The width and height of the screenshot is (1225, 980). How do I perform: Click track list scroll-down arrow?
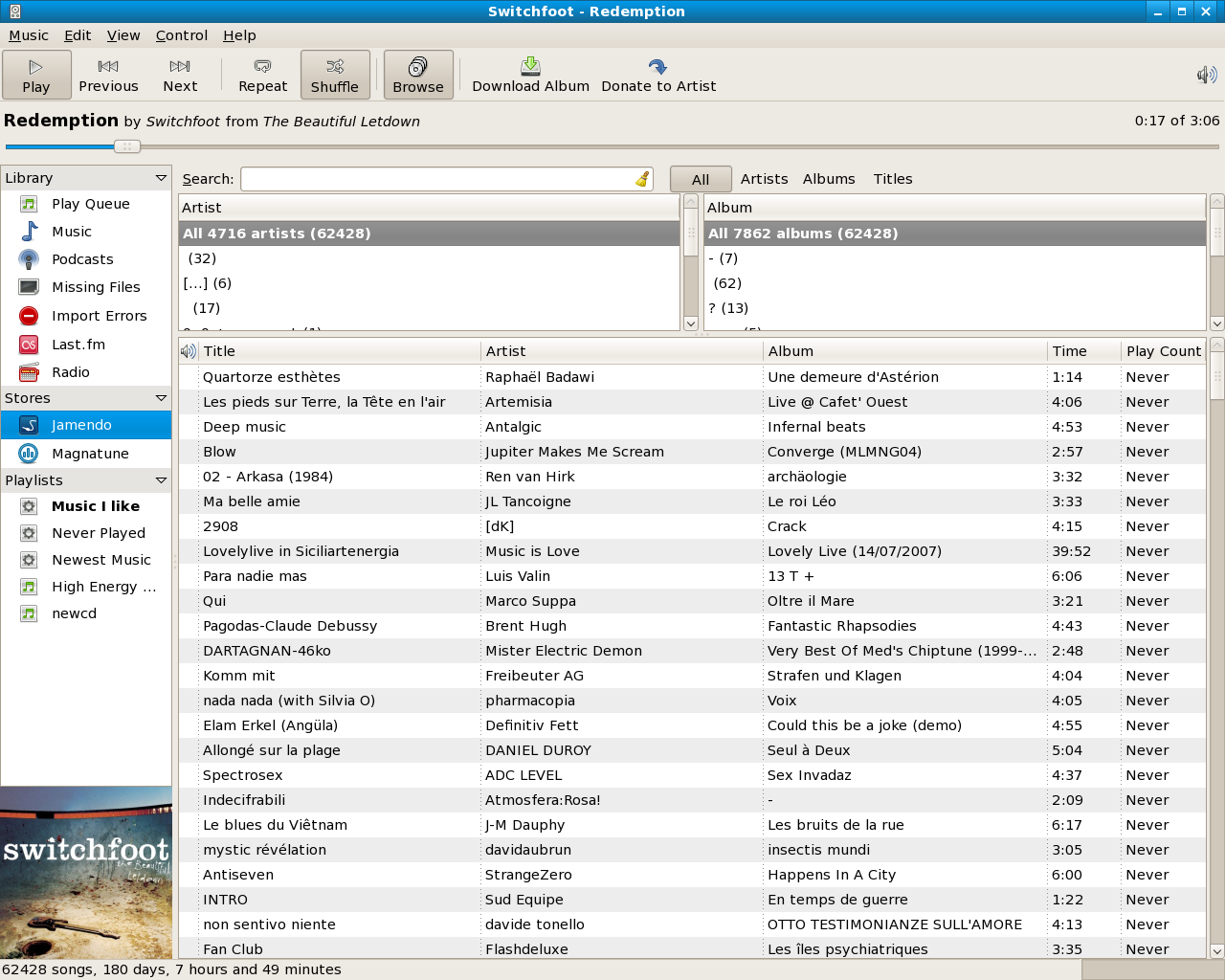click(x=1217, y=951)
